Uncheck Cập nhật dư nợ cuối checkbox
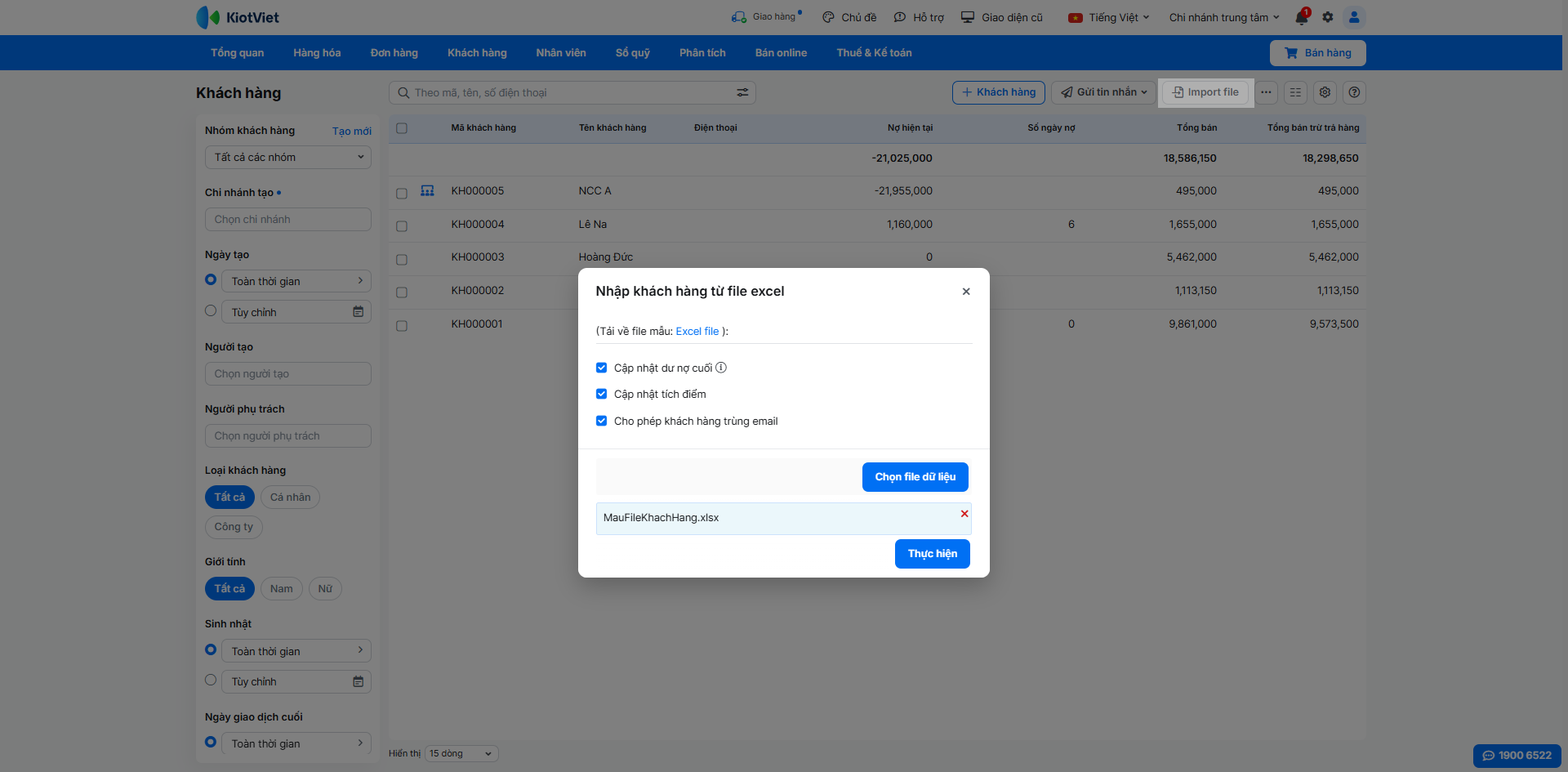Screen dimensions: 1568x772 602,368
